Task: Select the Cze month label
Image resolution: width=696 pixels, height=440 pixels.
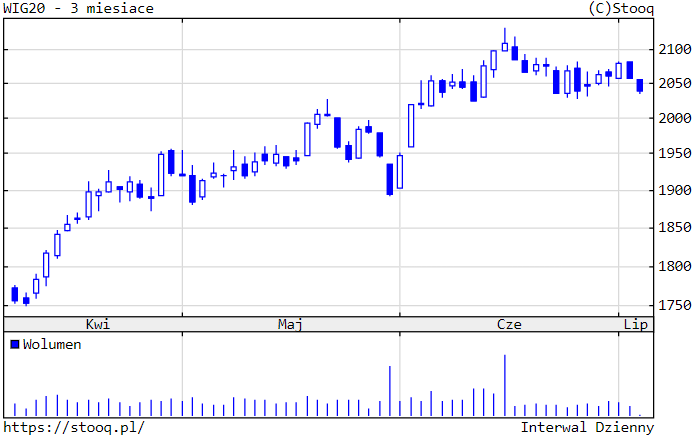Action: tap(509, 324)
